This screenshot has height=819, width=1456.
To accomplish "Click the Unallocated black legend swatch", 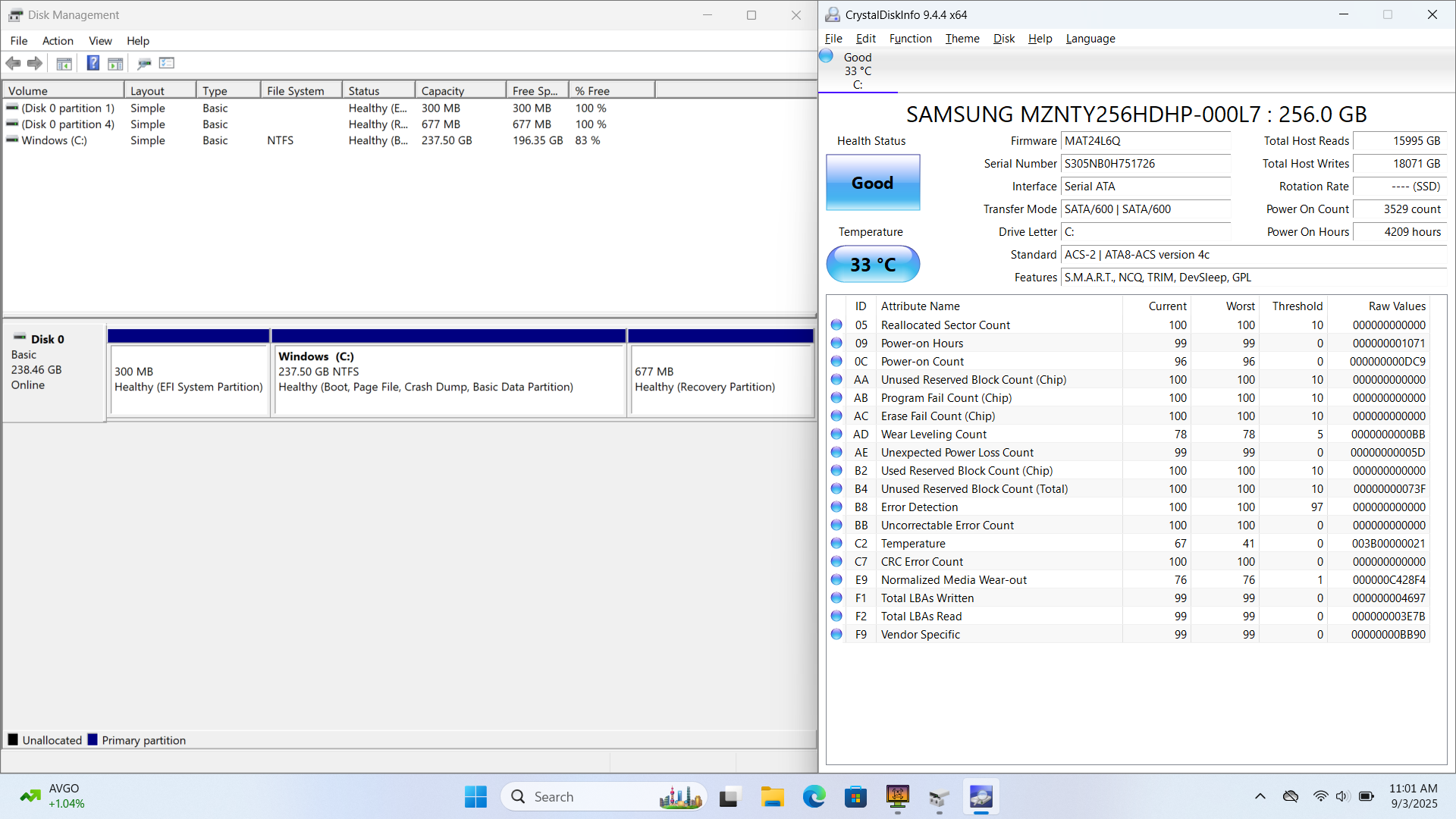I will coord(13,739).
